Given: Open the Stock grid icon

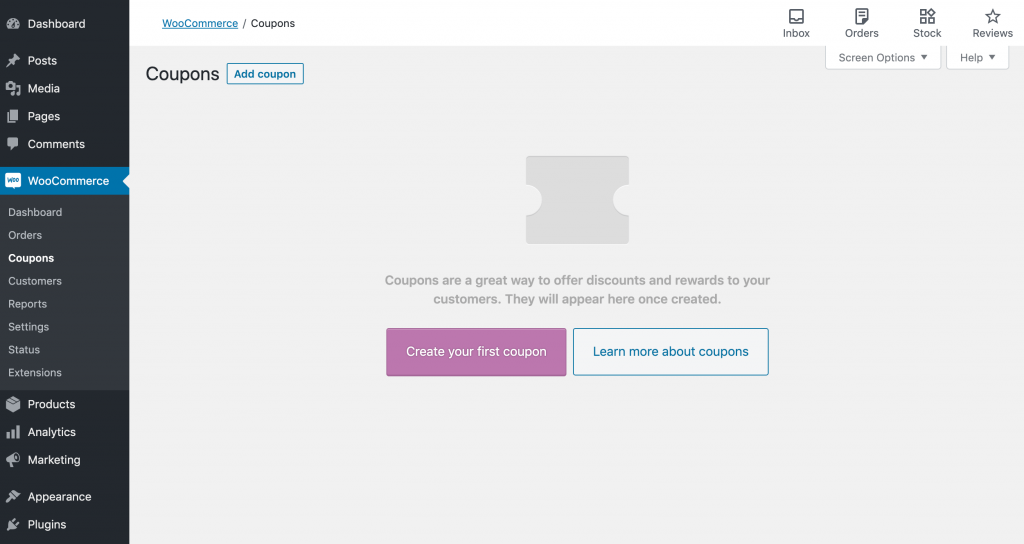Looking at the screenshot, I should click(927, 16).
